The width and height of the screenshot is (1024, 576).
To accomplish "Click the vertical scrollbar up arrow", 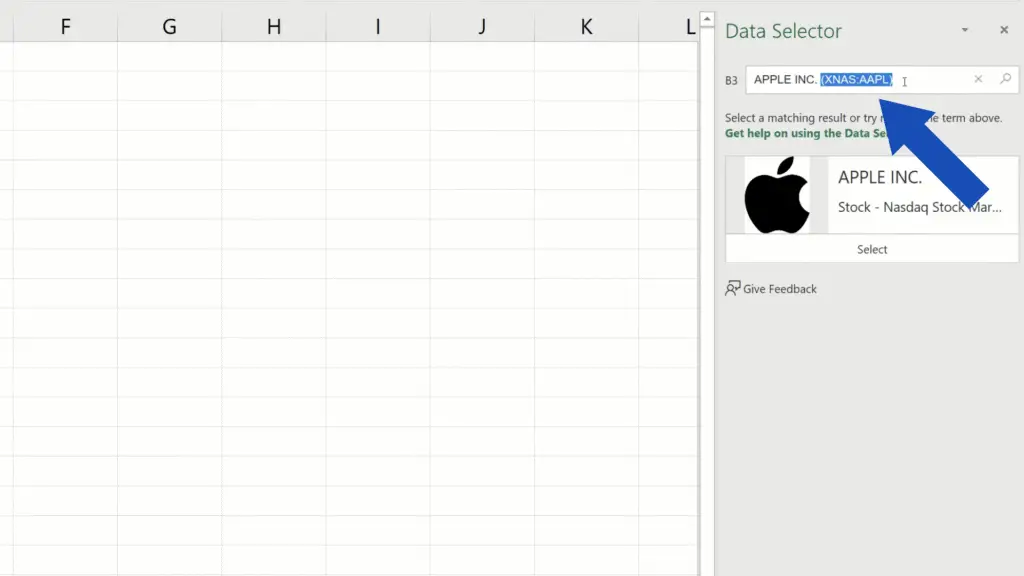I will [x=707, y=19].
